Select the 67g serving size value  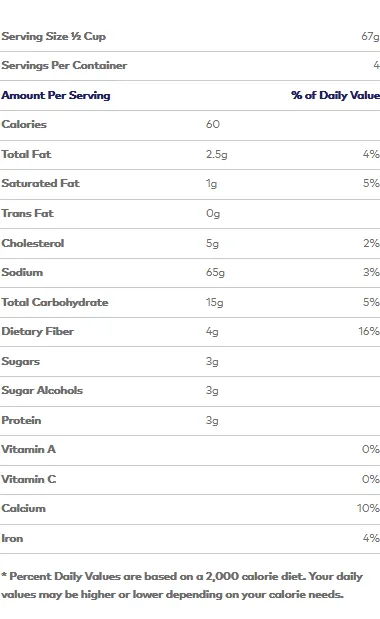pos(371,36)
